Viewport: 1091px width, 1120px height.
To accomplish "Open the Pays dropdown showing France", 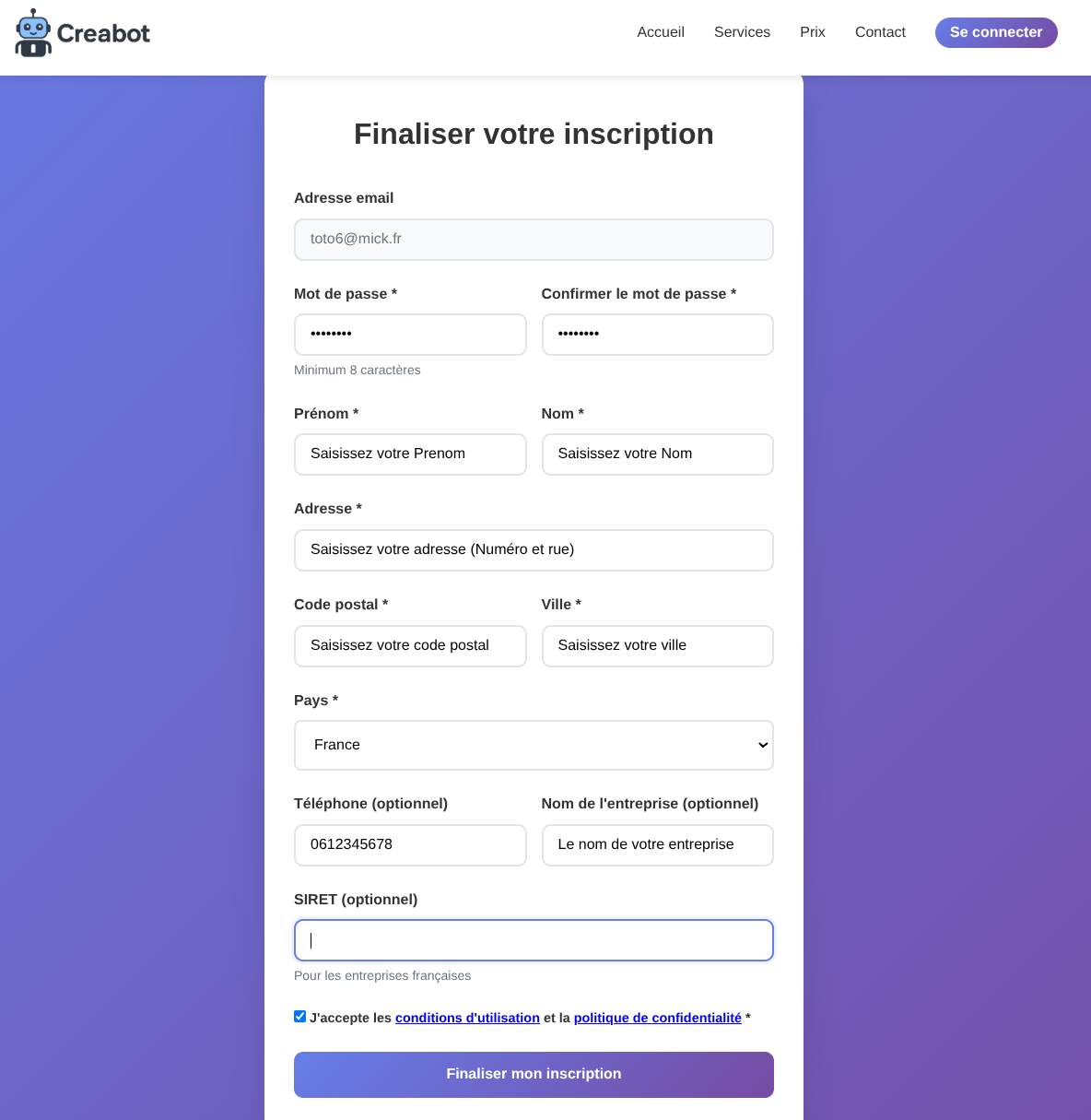I will [534, 745].
